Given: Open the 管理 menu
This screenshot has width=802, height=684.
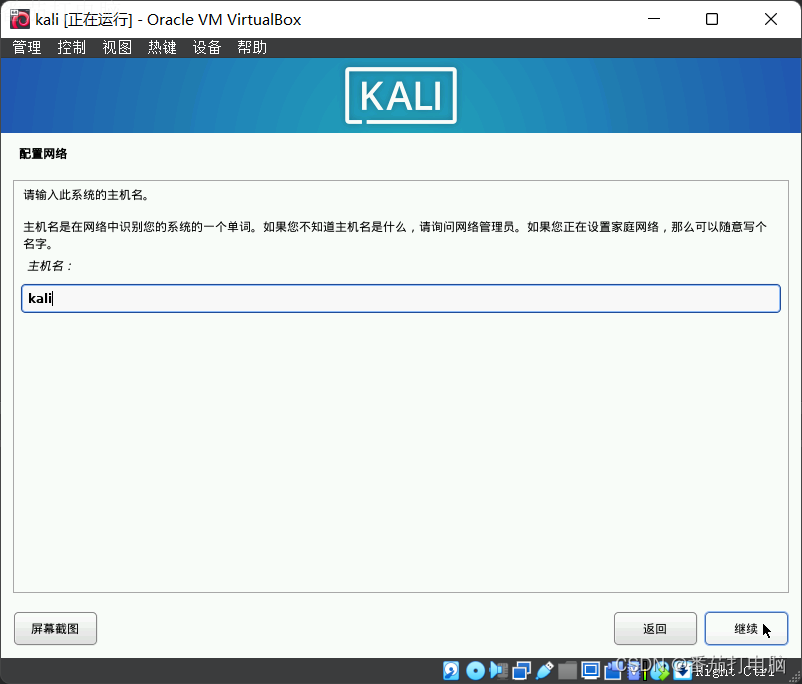Looking at the screenshot, I should (x=27, y=48).
